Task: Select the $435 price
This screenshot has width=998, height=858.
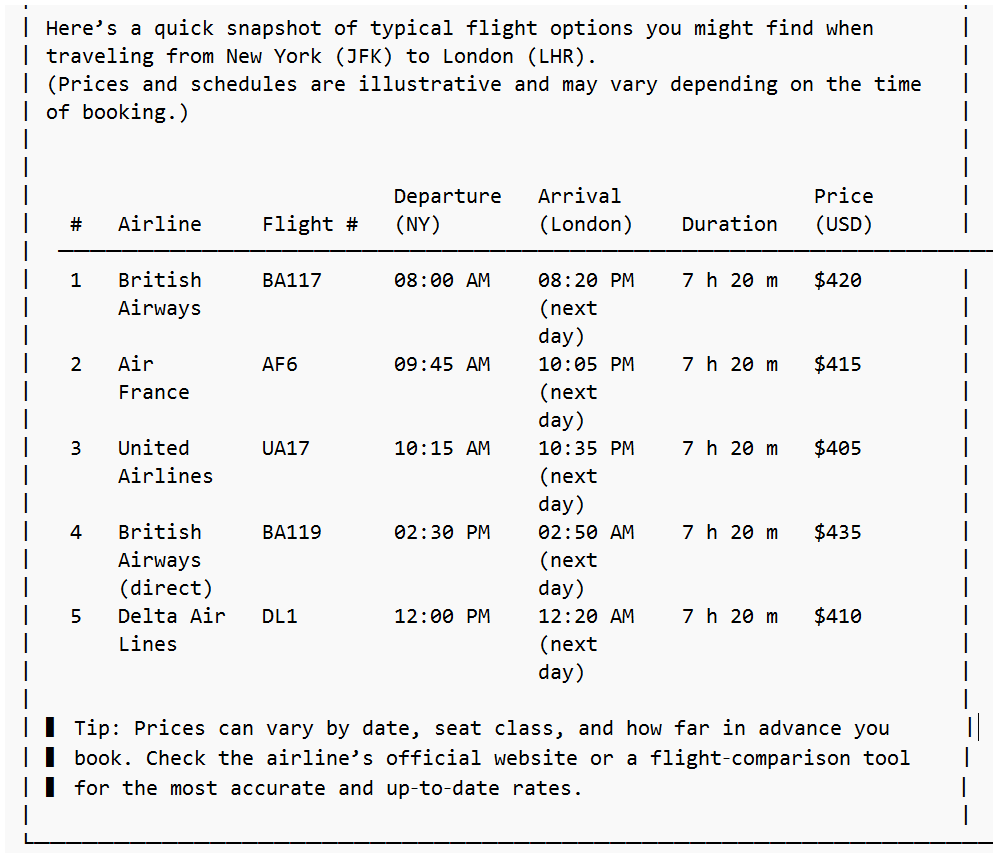Action: pos(838,532)
